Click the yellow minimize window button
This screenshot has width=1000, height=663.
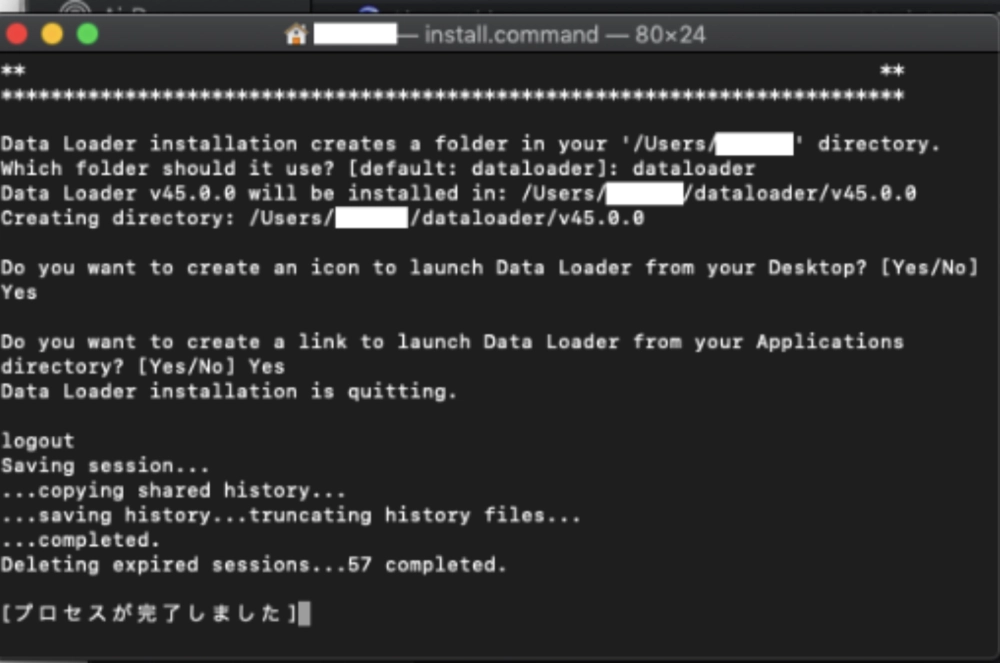pyautogui.click(x=52, y=34)
